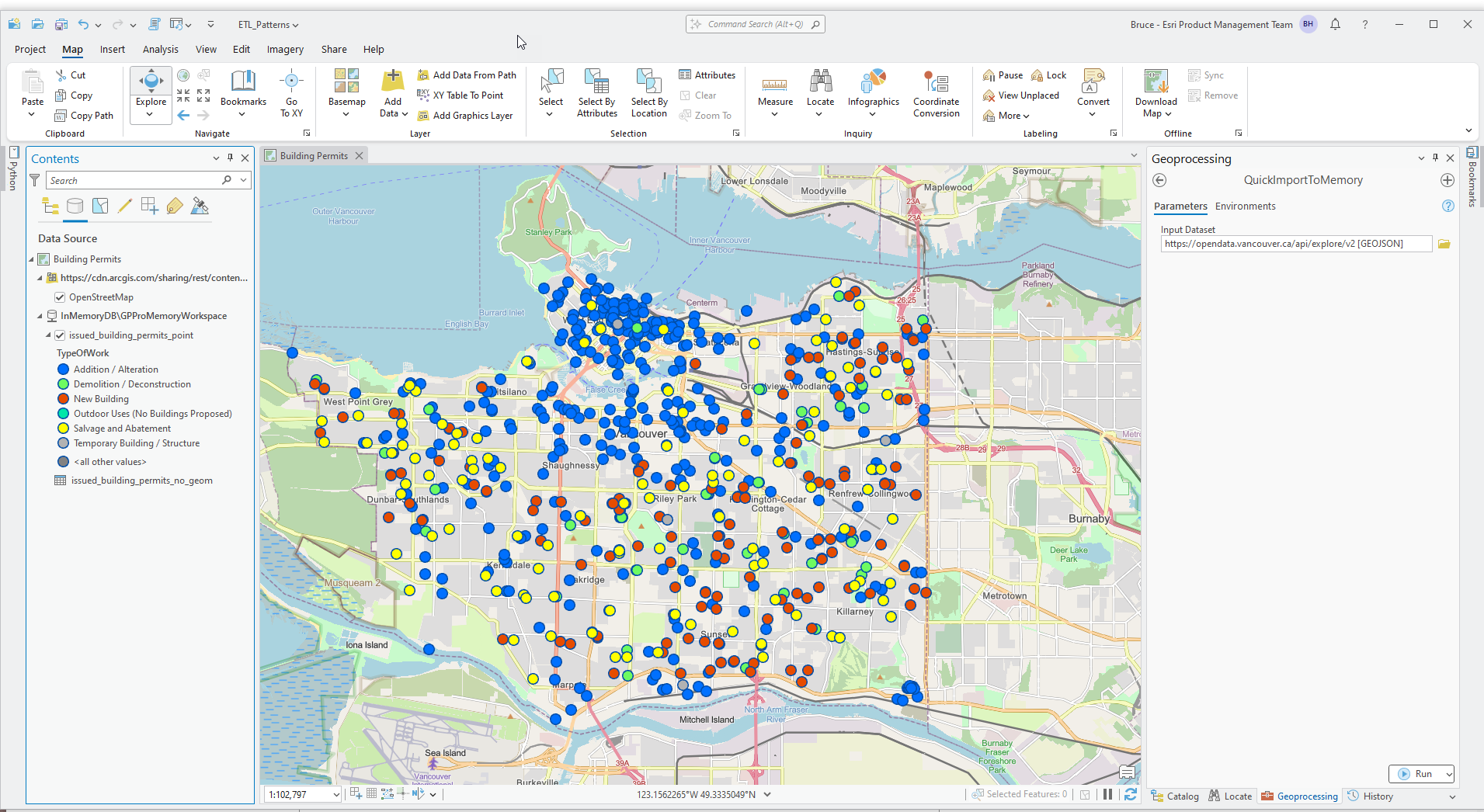The image size is (1484, 812).
Task: Select the Explore tool
Action: click(150, 85)
